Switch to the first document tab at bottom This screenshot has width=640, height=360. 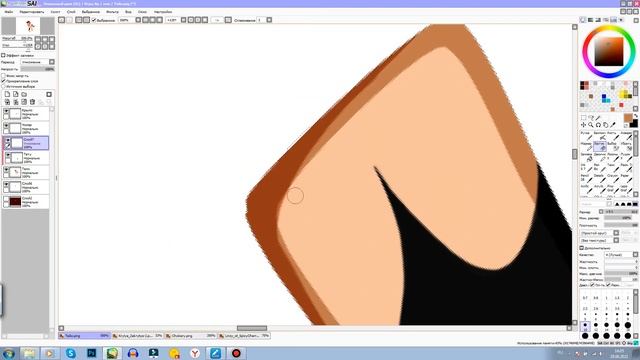click(84, 336)
